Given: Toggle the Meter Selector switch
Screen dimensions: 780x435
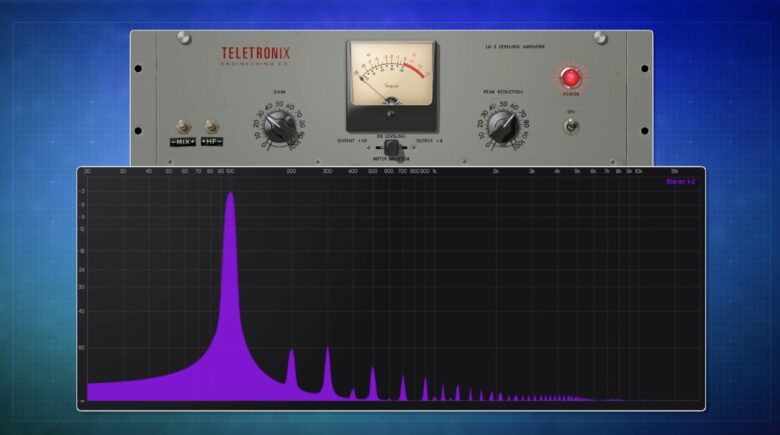Looking at the screenshot, I should pyautogui.click(x=391, y=147).
